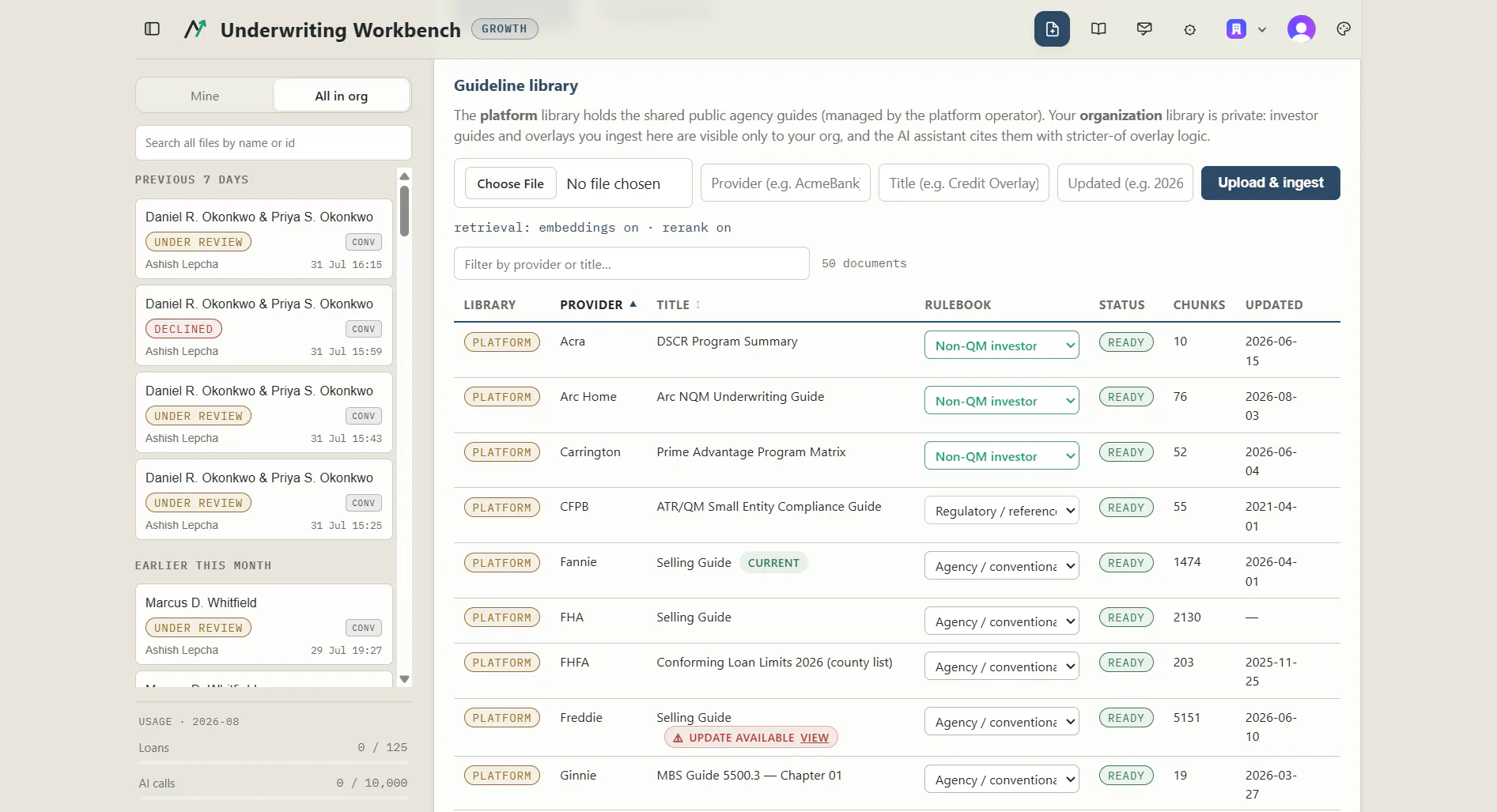This screenshot has height=812, width=1497.
Task: Click the file list scroll up arrow
Action: pyautogui.click(x=404, y=176)
